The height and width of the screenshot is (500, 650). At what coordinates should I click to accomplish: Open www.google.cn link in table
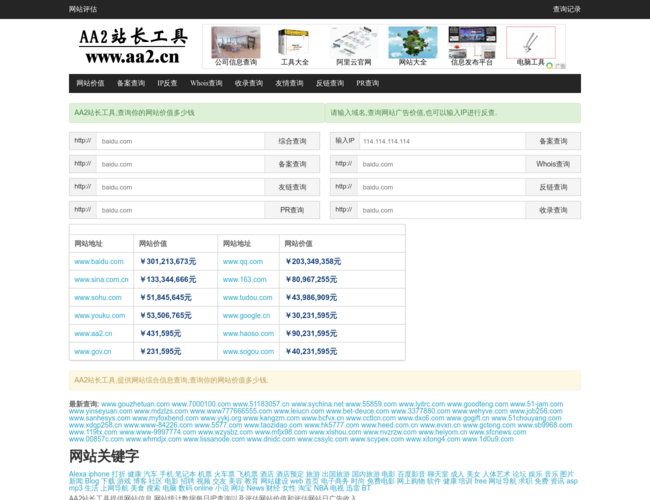point(246,316)
